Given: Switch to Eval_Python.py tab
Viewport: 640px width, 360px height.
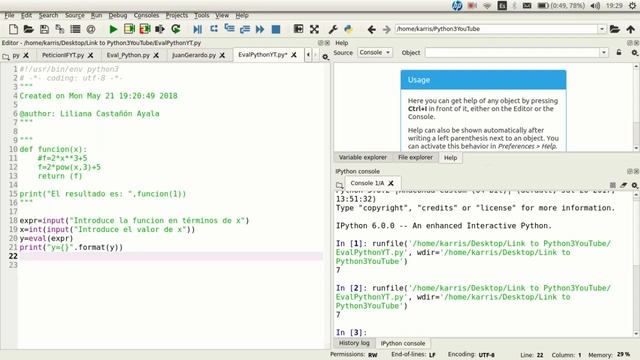Looking at the screenshot, I should point(128,55).
